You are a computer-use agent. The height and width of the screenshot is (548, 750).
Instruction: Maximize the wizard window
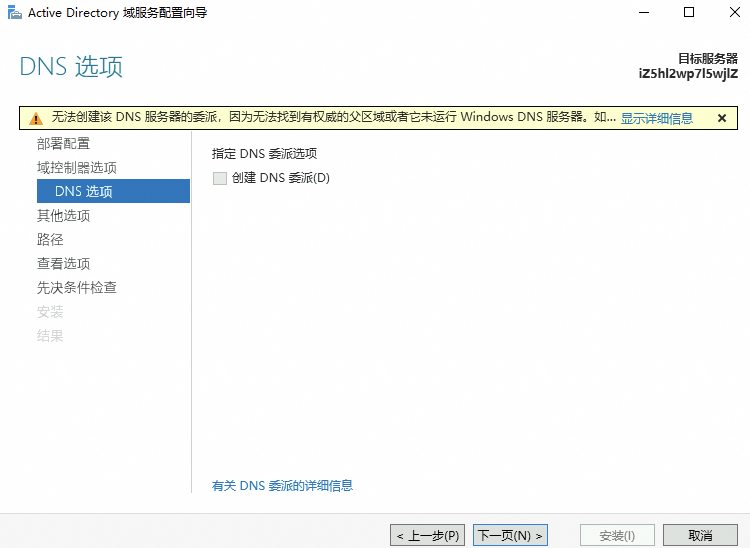[689, 12]
